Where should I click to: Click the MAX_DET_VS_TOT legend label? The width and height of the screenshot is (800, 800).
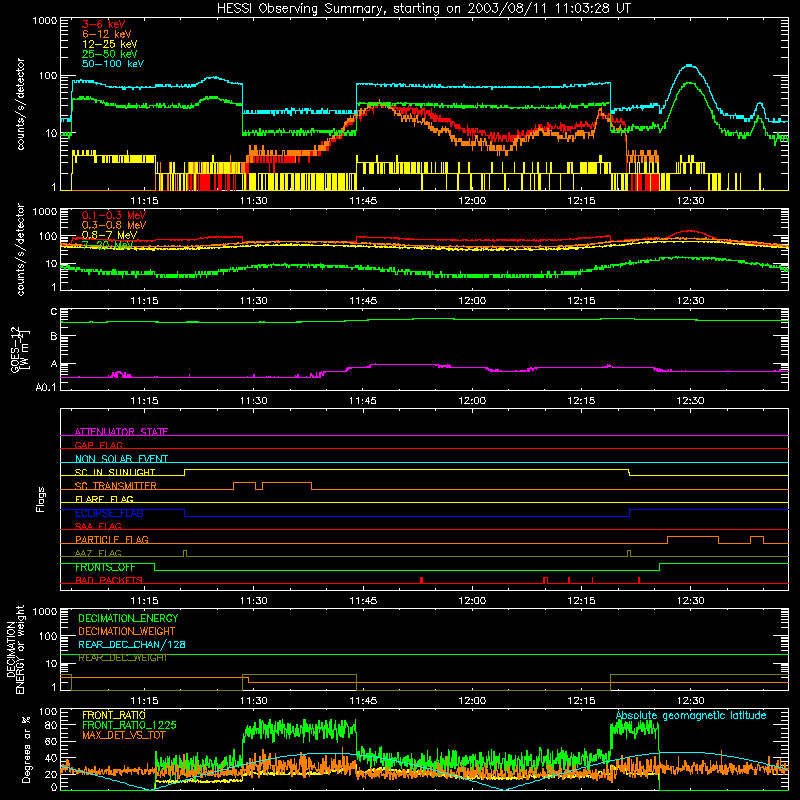point(124,735)
